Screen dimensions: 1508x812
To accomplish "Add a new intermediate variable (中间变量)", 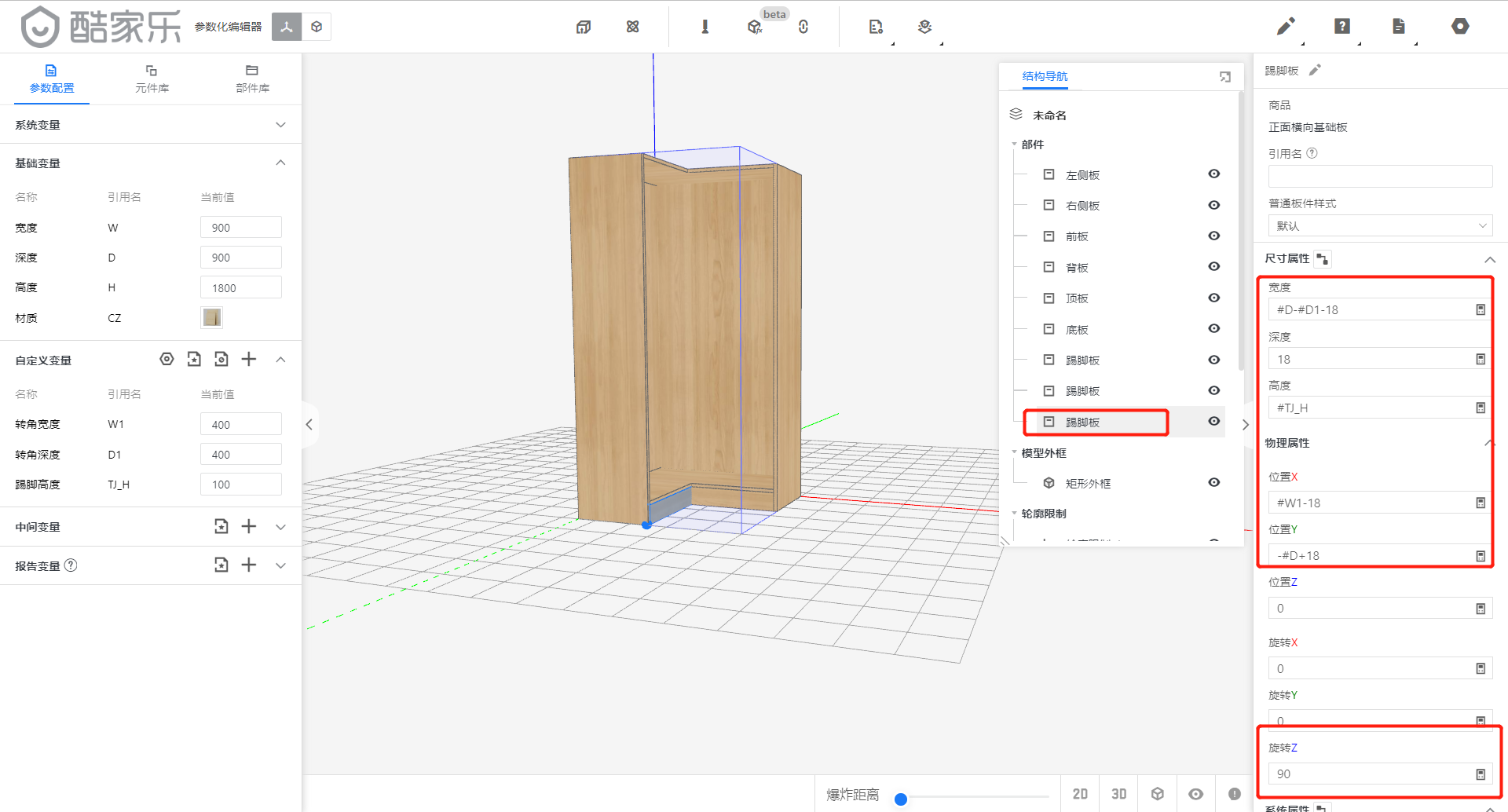I will coord(249,526).
